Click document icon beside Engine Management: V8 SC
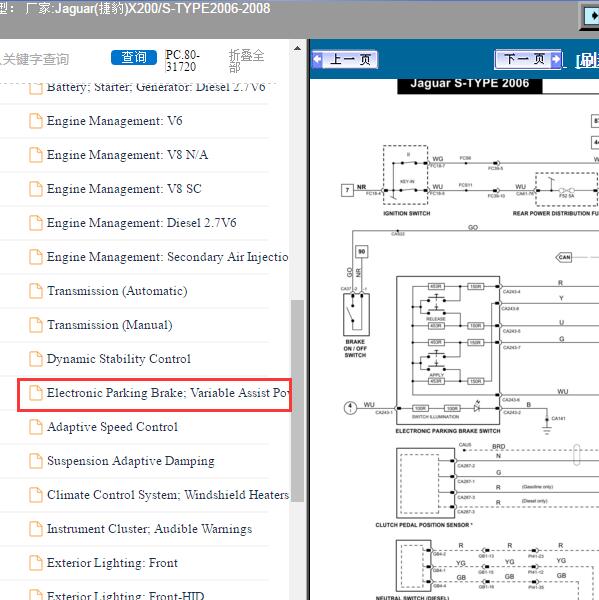 [x=36, y=189]
